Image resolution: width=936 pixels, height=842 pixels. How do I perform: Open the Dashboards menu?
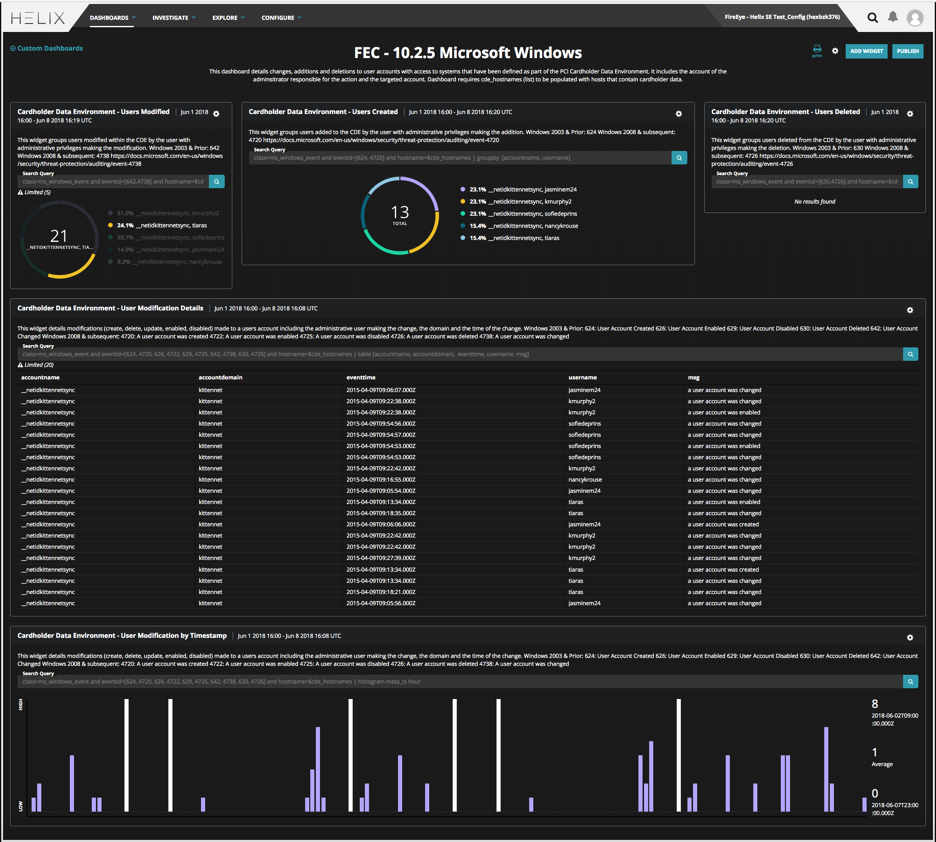[112, 18]
